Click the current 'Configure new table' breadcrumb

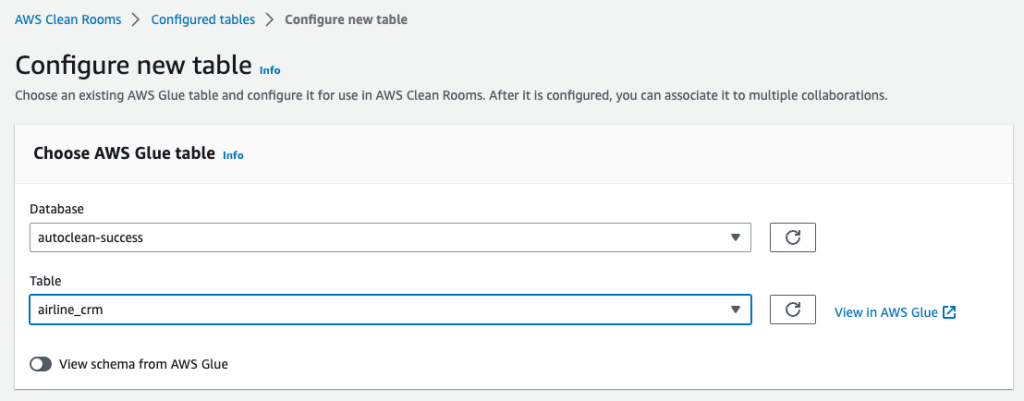pos(346,19)
